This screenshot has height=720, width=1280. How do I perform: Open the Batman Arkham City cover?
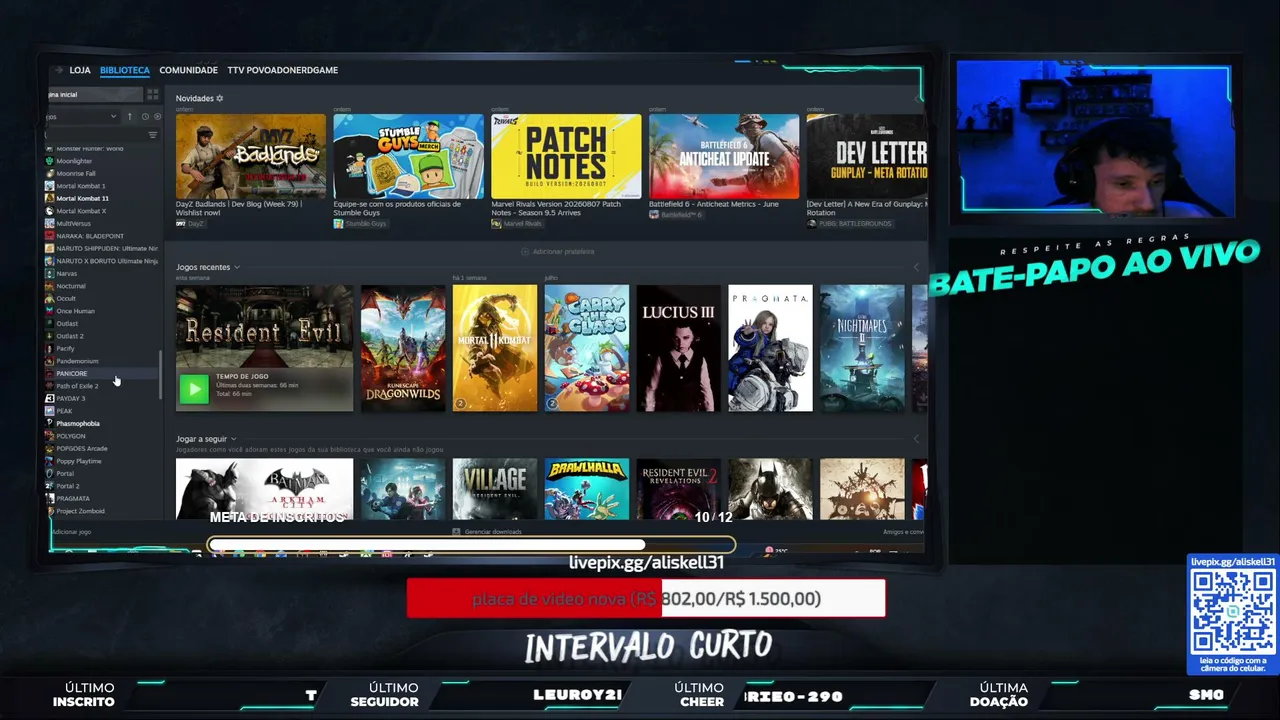point(264,489)
